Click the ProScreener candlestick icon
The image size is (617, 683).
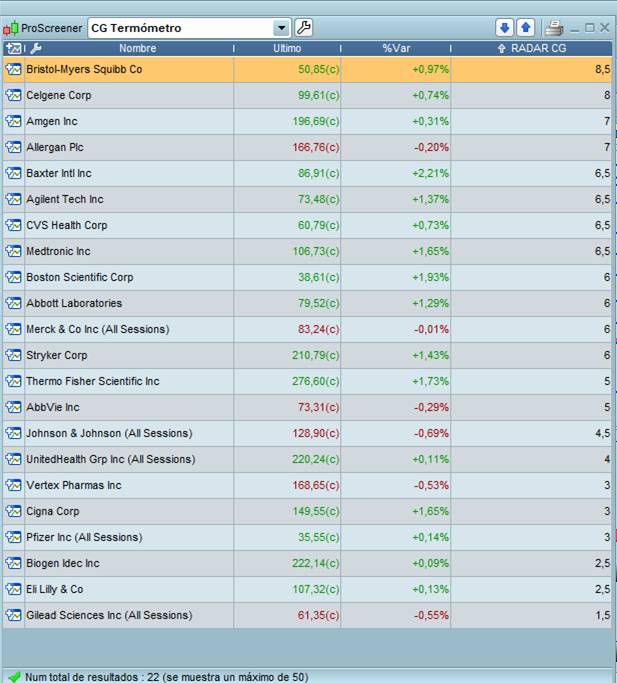point(11,28)
